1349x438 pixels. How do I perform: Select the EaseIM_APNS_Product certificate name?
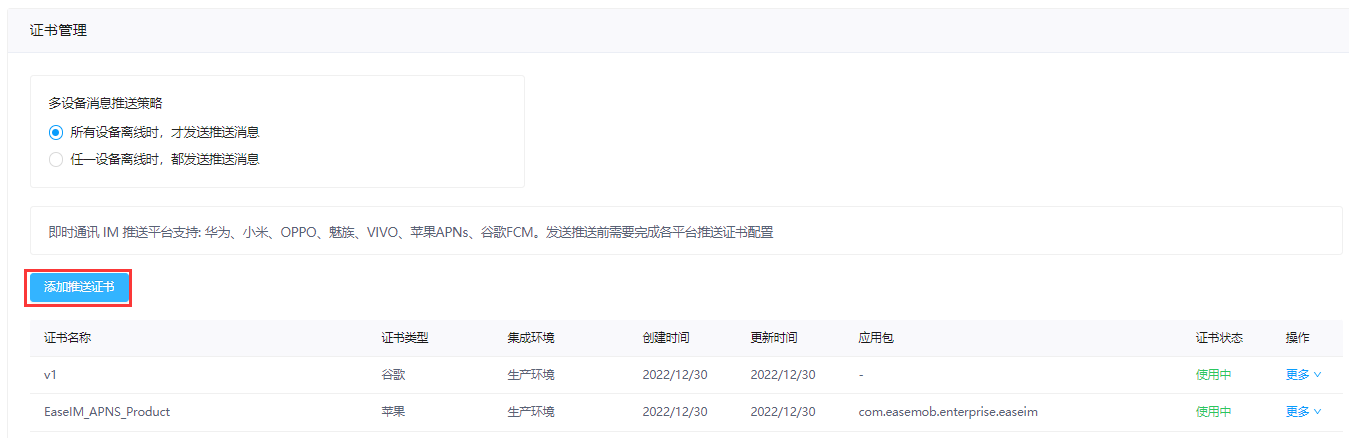point(107,411)
